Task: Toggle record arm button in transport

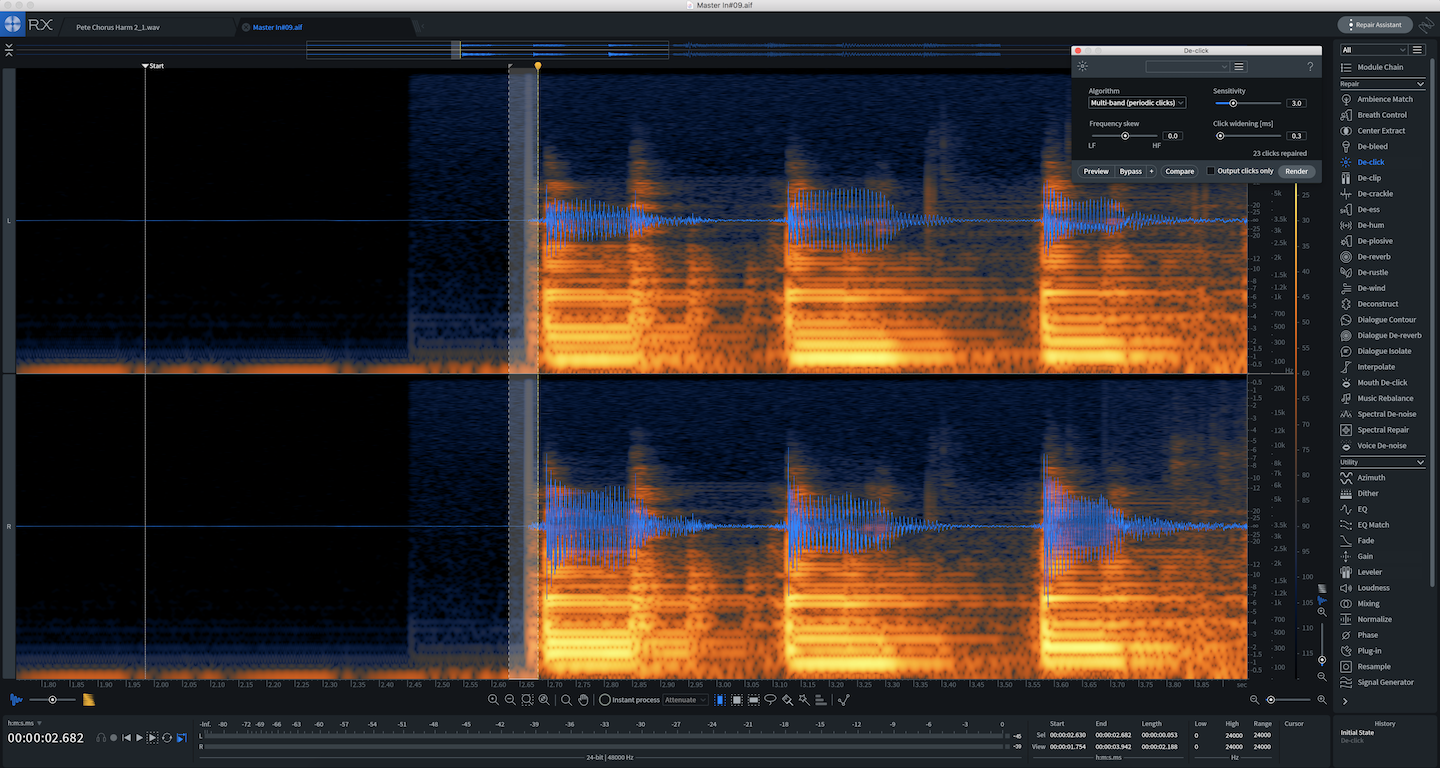Action: pyautogui.click(x=113, y=738)
